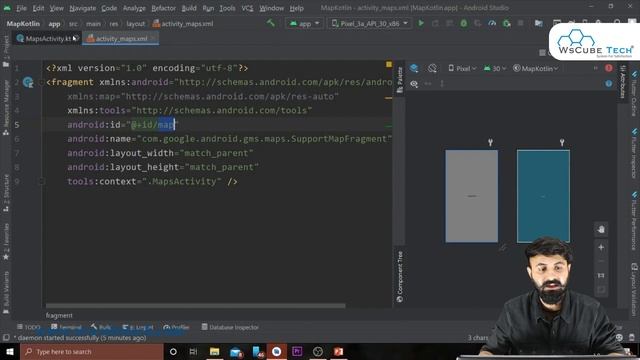Toggle the pan hand tool
This screenshot has height=360, width=640.
[601, 230]
